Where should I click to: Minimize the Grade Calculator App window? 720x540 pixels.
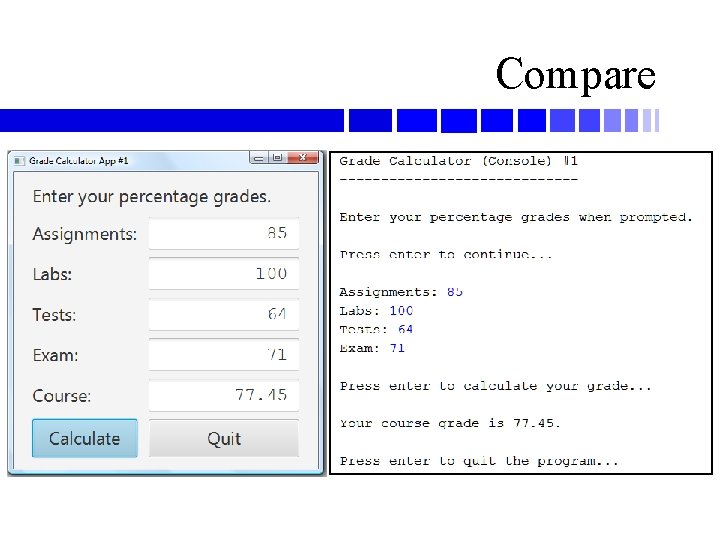coord(259,158)
